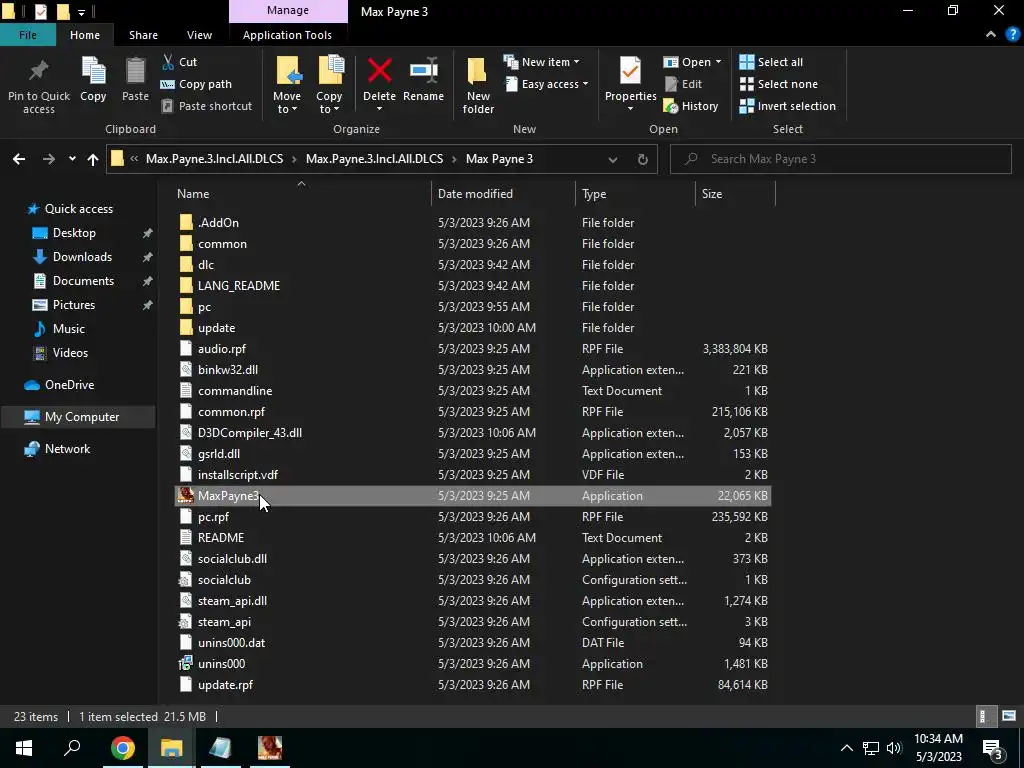1024x768 pixels.
Task: Click the clock showing 10:34 AM
Action: pos(938,739)
